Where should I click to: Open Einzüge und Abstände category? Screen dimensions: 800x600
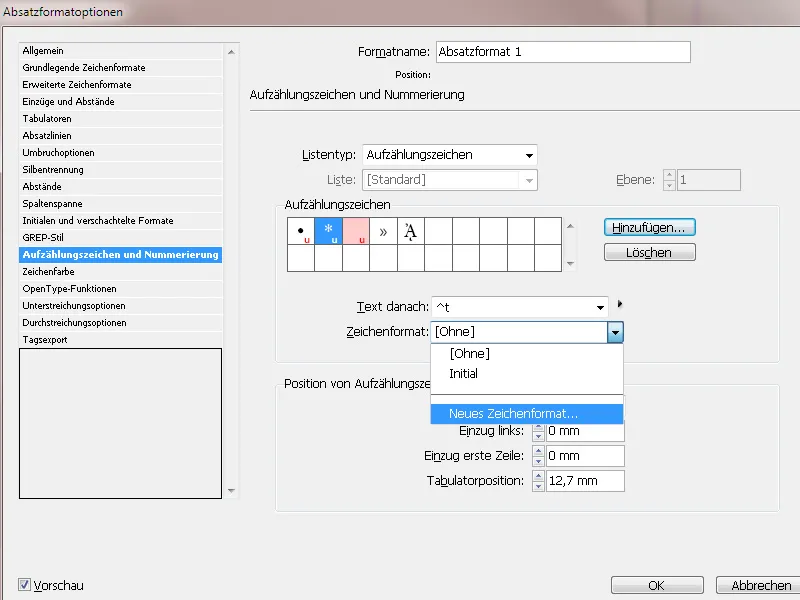[120, 102]
